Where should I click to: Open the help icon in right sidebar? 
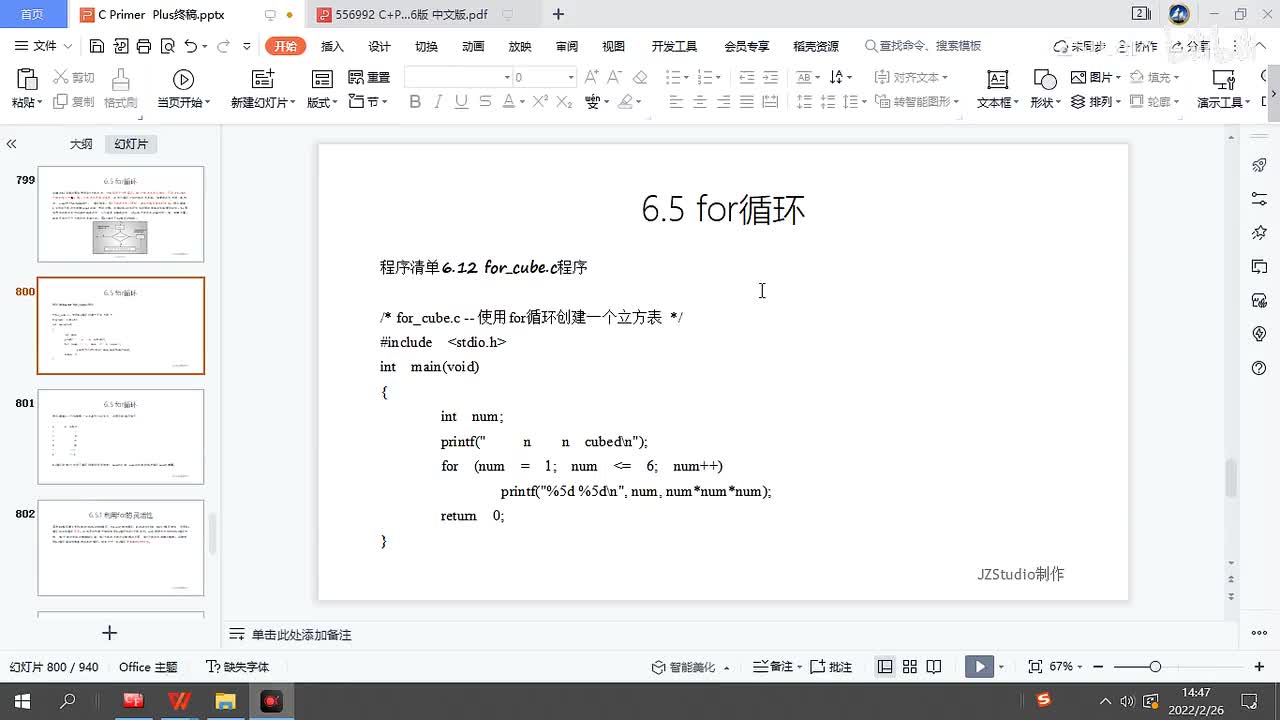pyautogui.click(x=1259, y=368)
